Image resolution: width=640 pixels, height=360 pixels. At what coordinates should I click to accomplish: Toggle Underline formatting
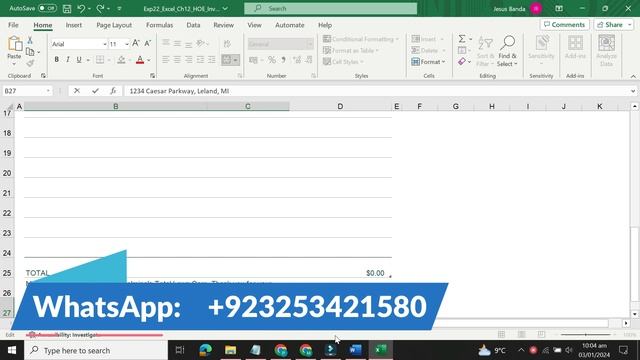point(79,60)
